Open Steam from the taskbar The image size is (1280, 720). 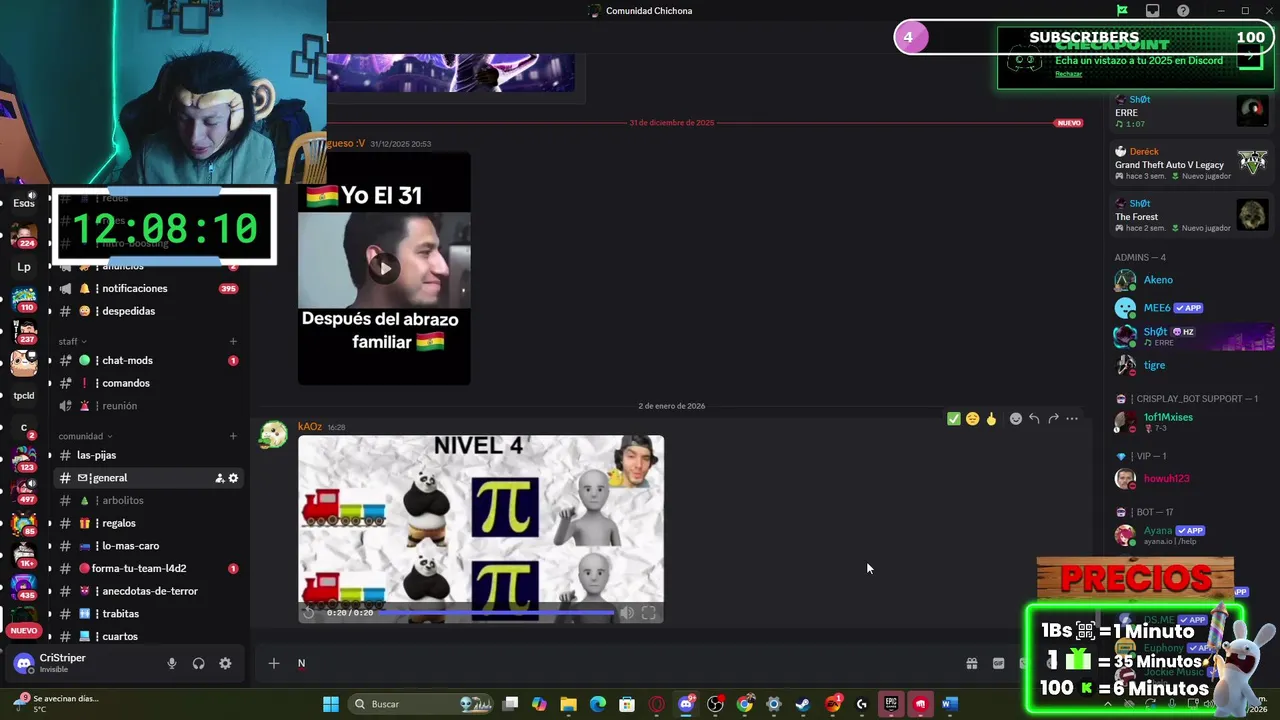coord(803,704)
